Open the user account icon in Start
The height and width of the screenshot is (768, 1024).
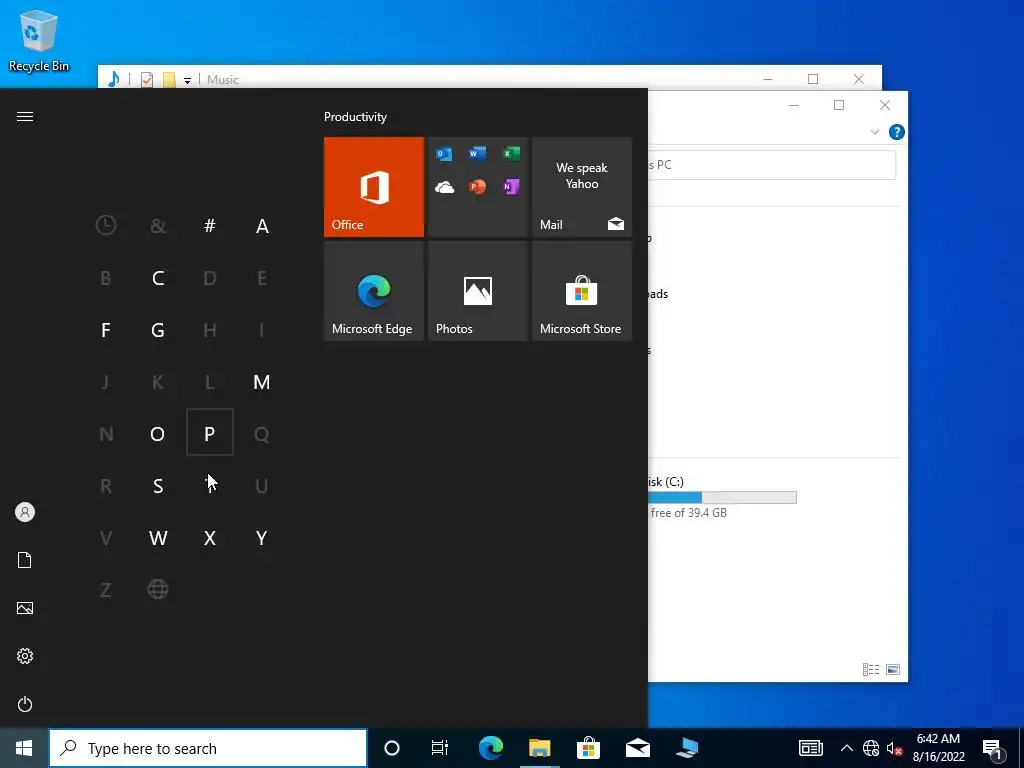point(25,512)
